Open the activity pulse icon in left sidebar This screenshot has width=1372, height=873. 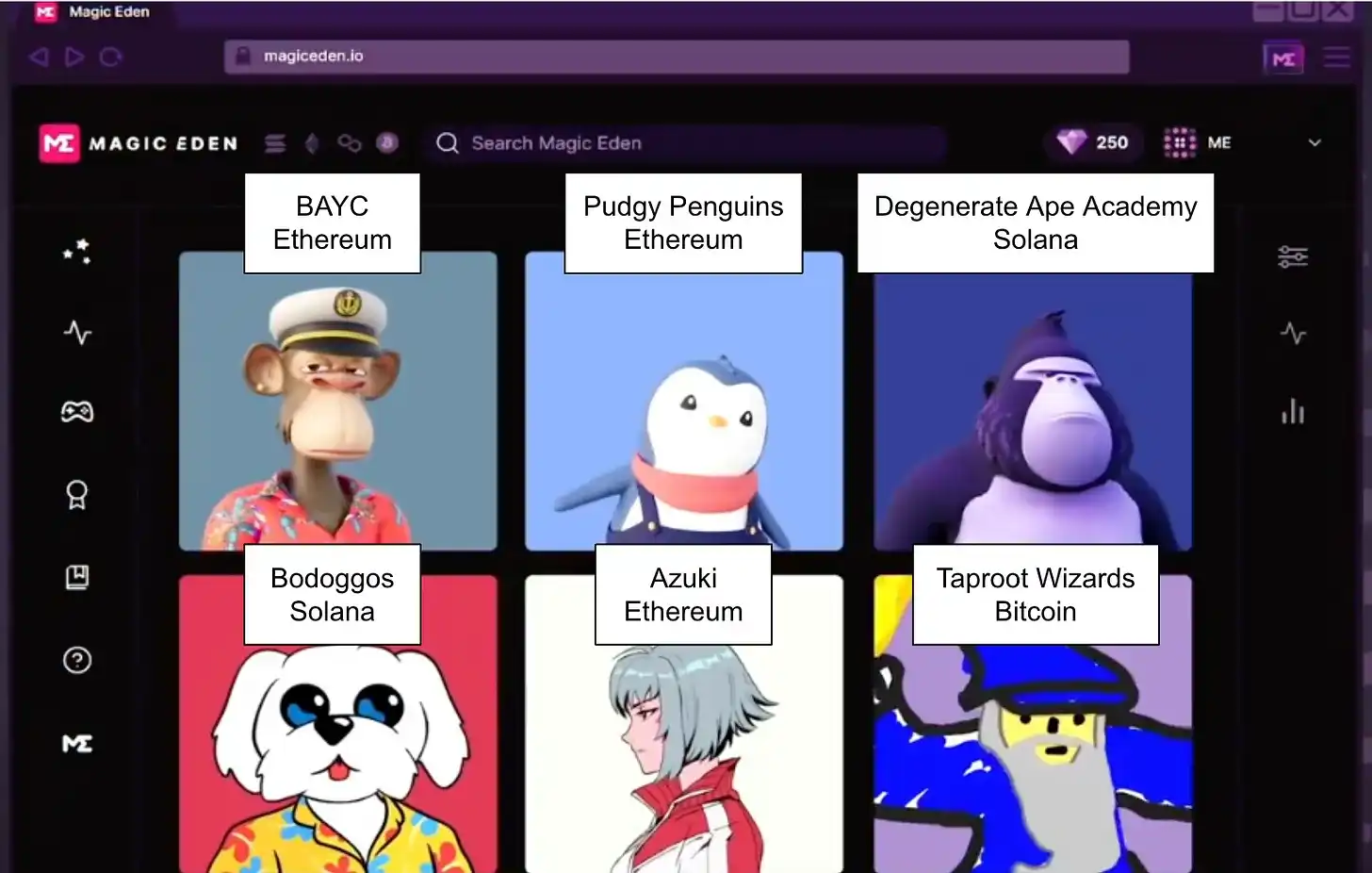[x=77, y=332]
